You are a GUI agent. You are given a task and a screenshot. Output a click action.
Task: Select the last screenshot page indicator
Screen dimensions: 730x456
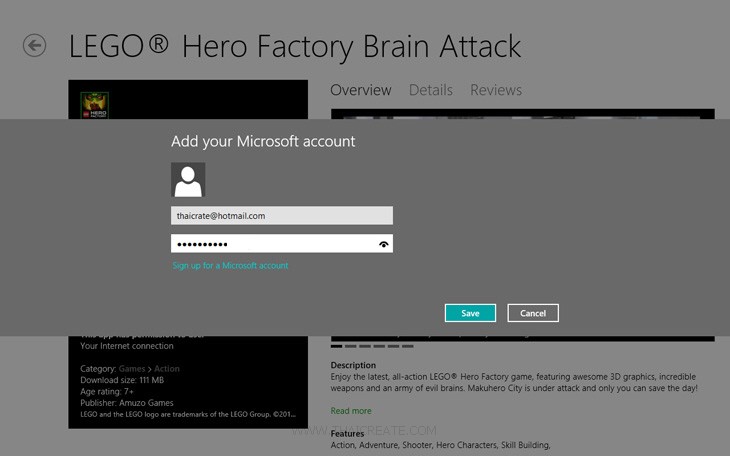407,346
